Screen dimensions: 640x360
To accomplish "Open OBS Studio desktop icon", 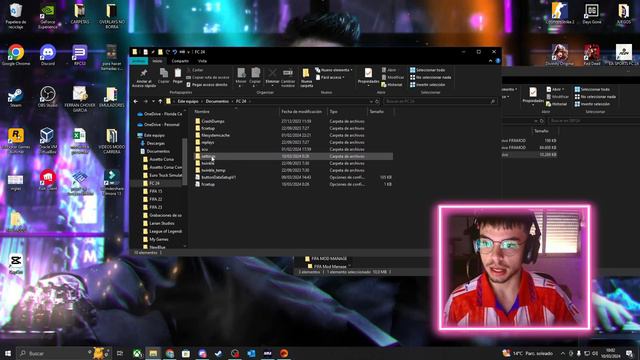I will [x=48, y=97].
